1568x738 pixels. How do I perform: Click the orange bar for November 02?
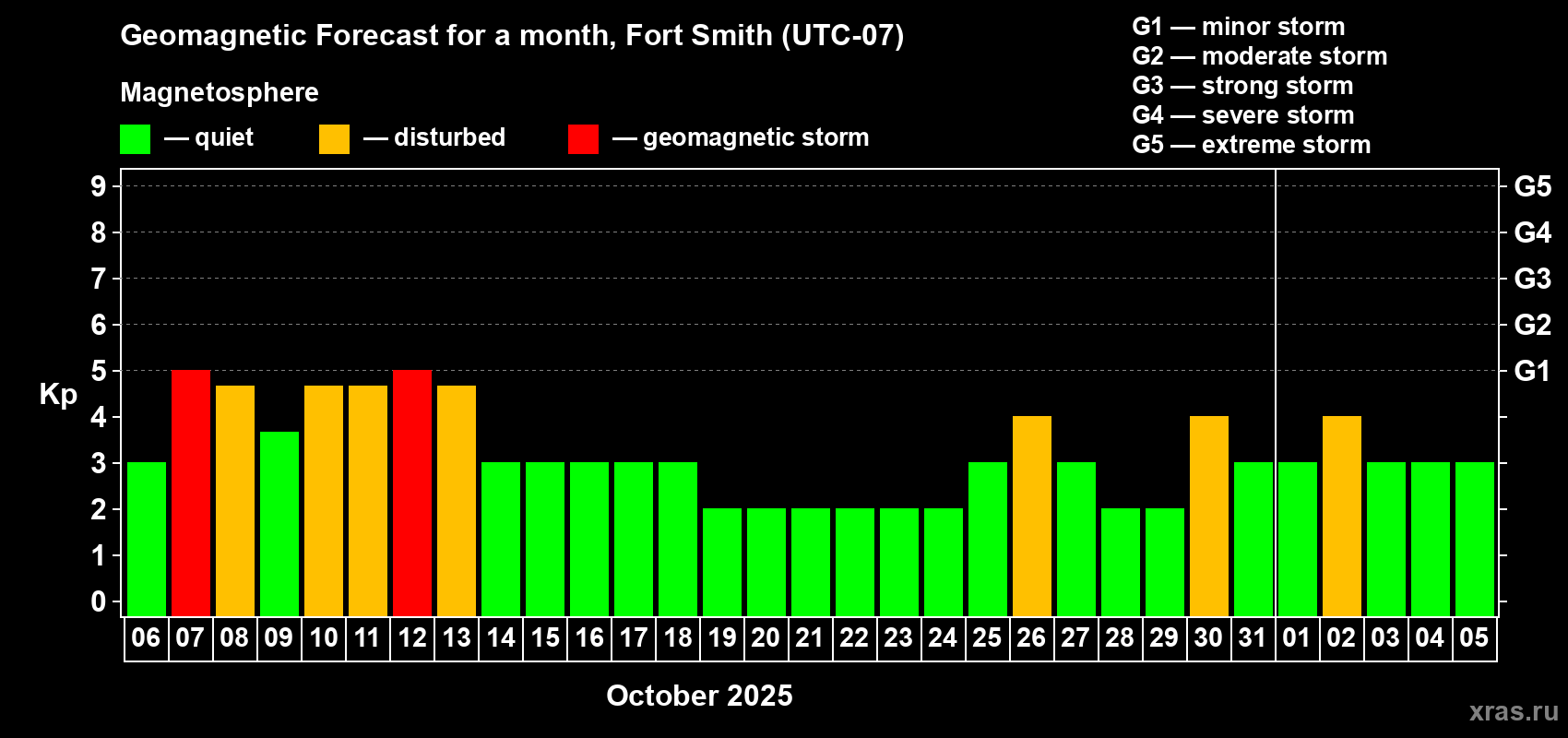point(1342,517)
